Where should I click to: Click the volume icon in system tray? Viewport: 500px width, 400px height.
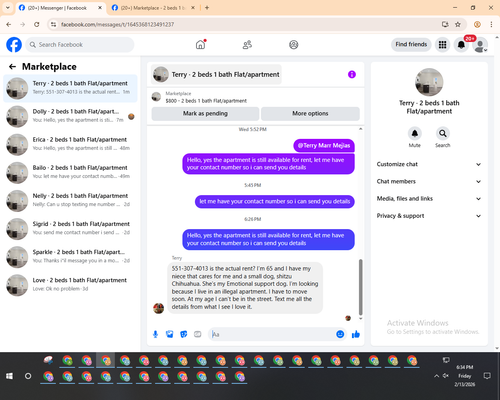click(446, 376)
